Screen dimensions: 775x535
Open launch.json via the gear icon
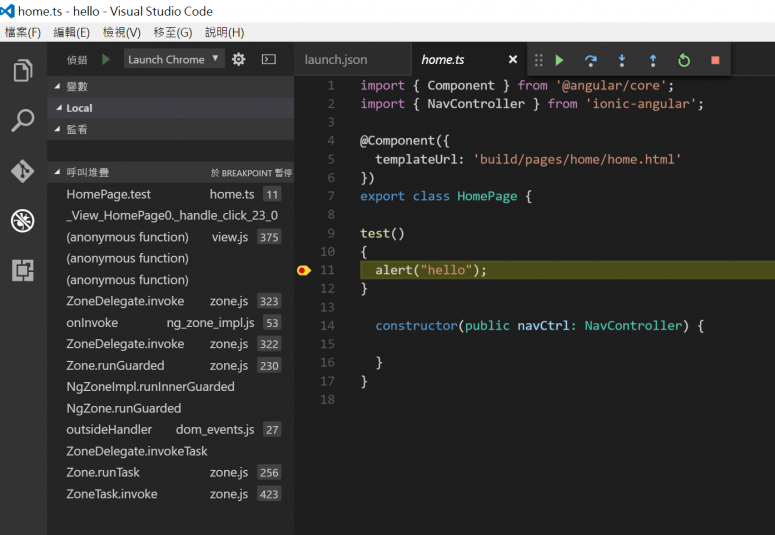point(238,59)
